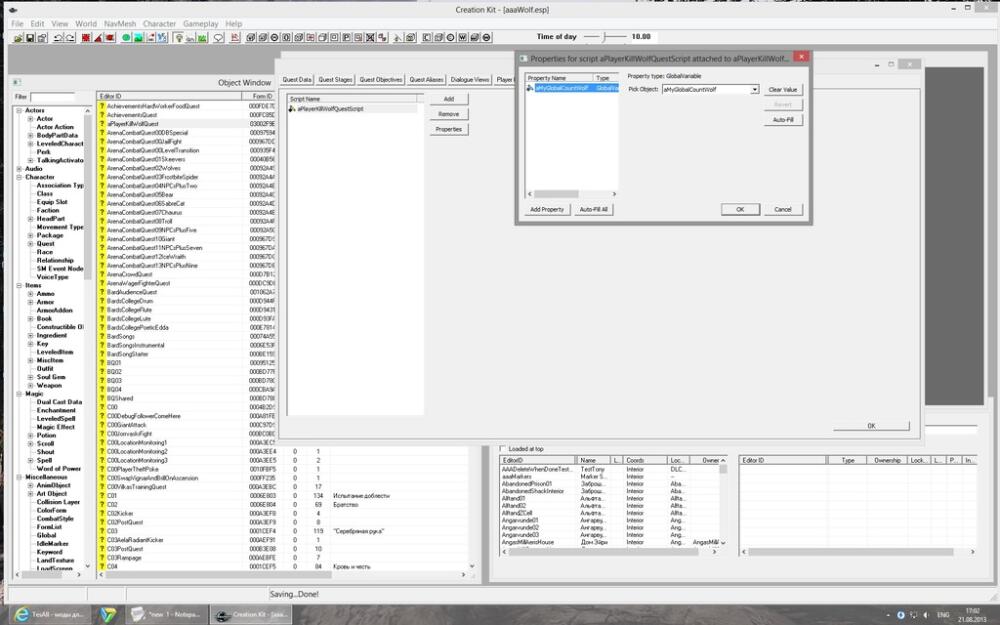The image size is (1000, 625).
Task: Click the Add Property button
Action: point(547,209)
